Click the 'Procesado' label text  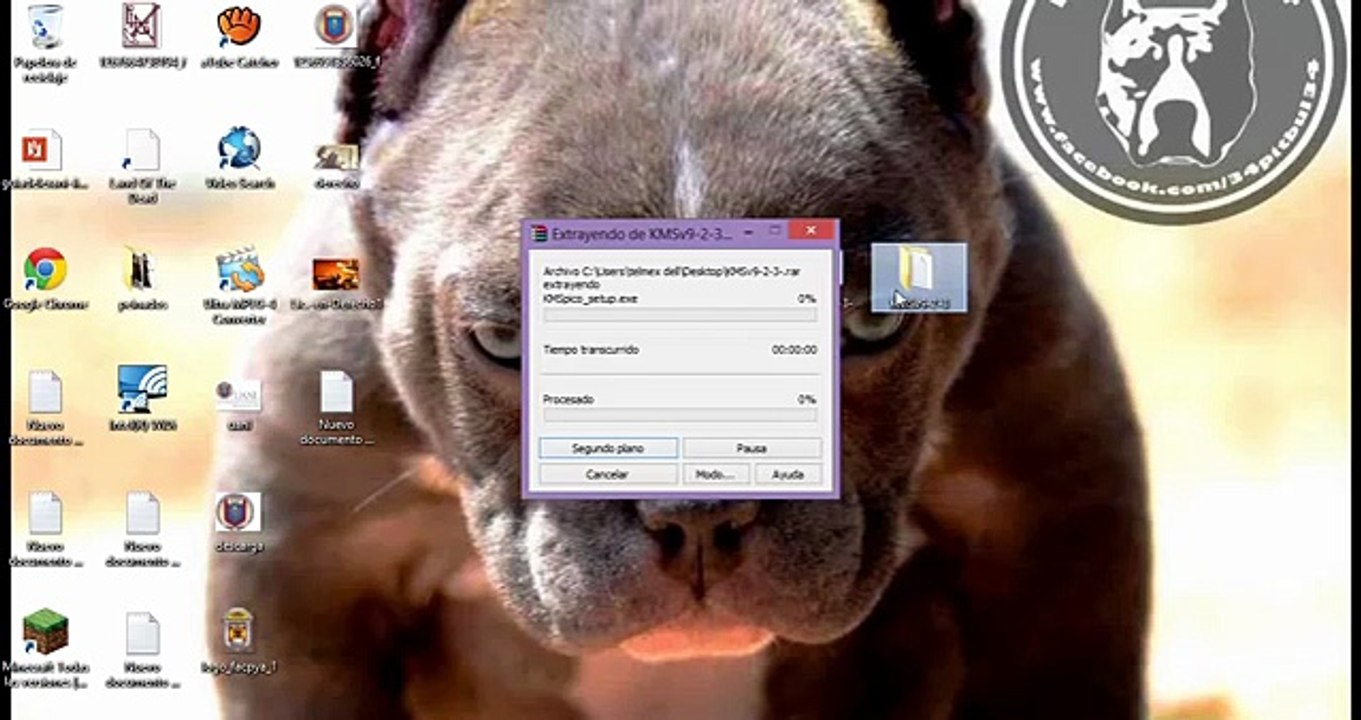(x=568, y=399)
